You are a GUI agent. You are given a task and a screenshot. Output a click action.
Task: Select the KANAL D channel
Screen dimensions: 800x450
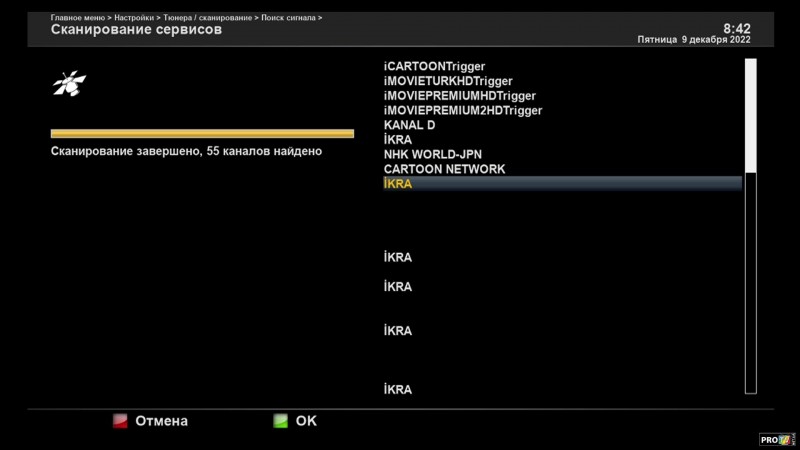tap(409, 125)
